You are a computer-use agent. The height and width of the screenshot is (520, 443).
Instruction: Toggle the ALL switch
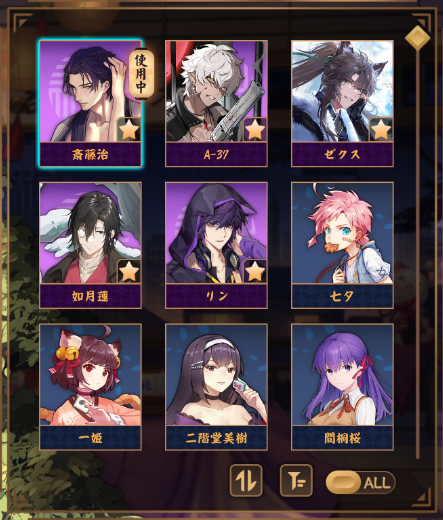point(360,482)
